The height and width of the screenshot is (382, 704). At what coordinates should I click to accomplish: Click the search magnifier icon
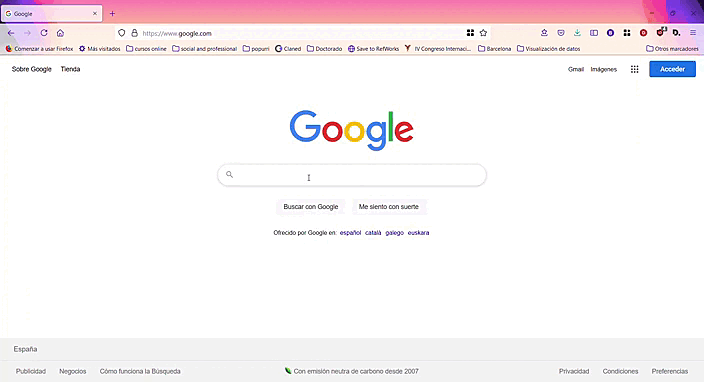[x=229, y=174]
